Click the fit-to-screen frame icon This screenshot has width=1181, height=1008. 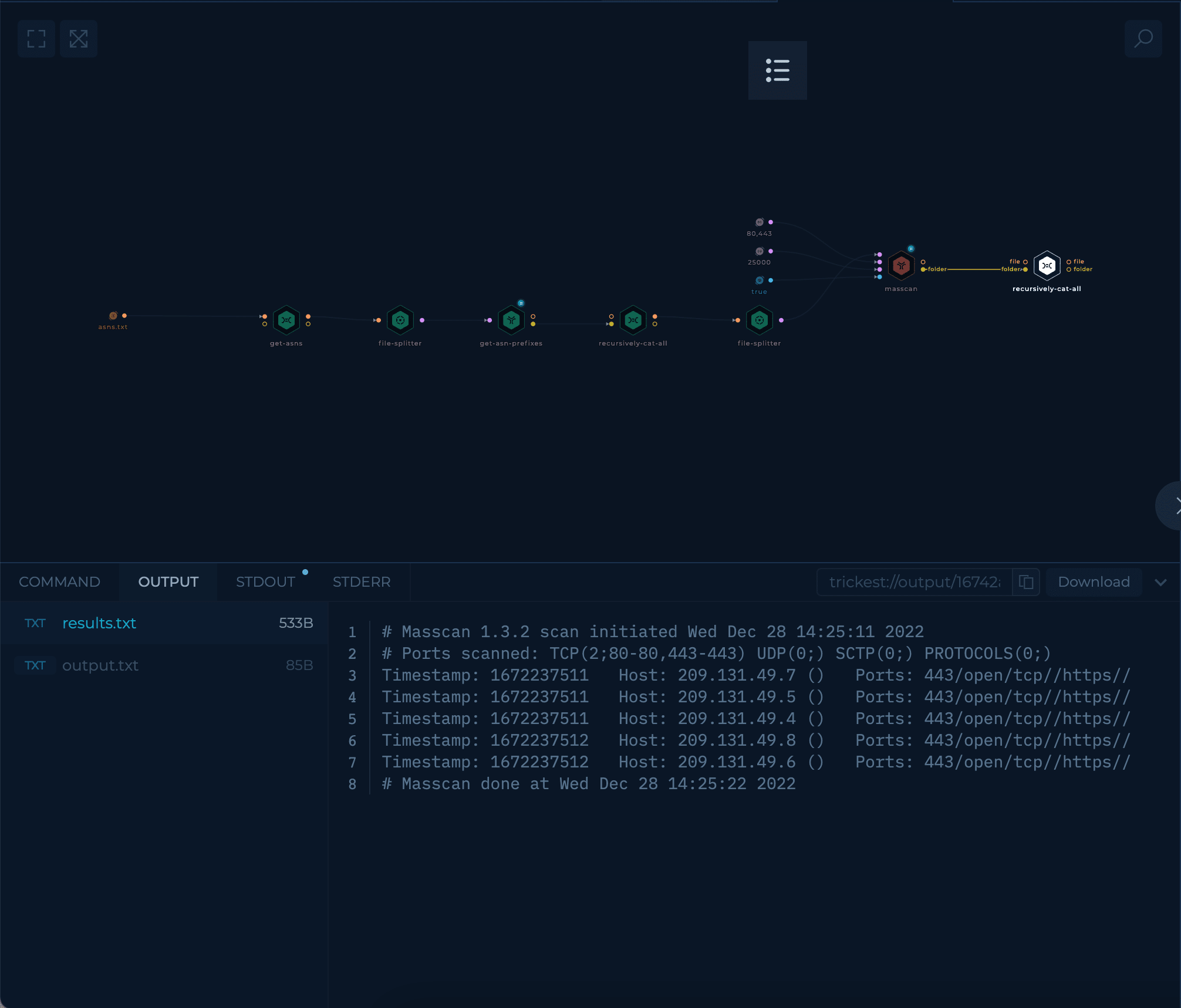[x=36, y=39]
